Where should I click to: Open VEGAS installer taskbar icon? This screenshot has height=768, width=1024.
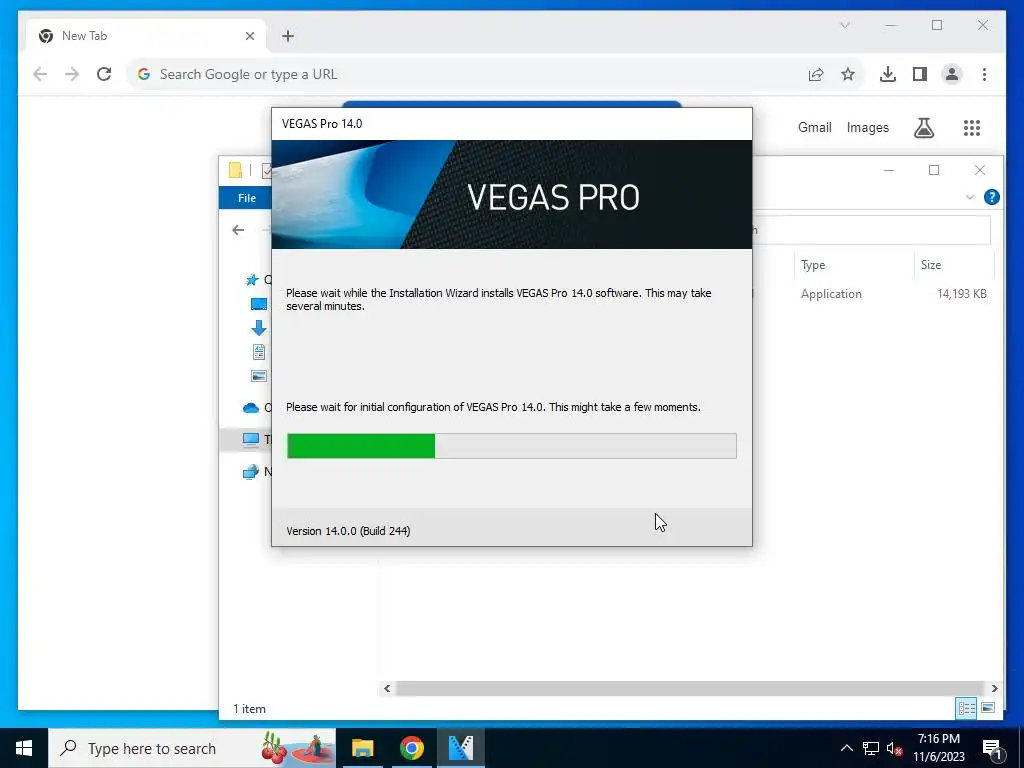[x=460, y=748]
